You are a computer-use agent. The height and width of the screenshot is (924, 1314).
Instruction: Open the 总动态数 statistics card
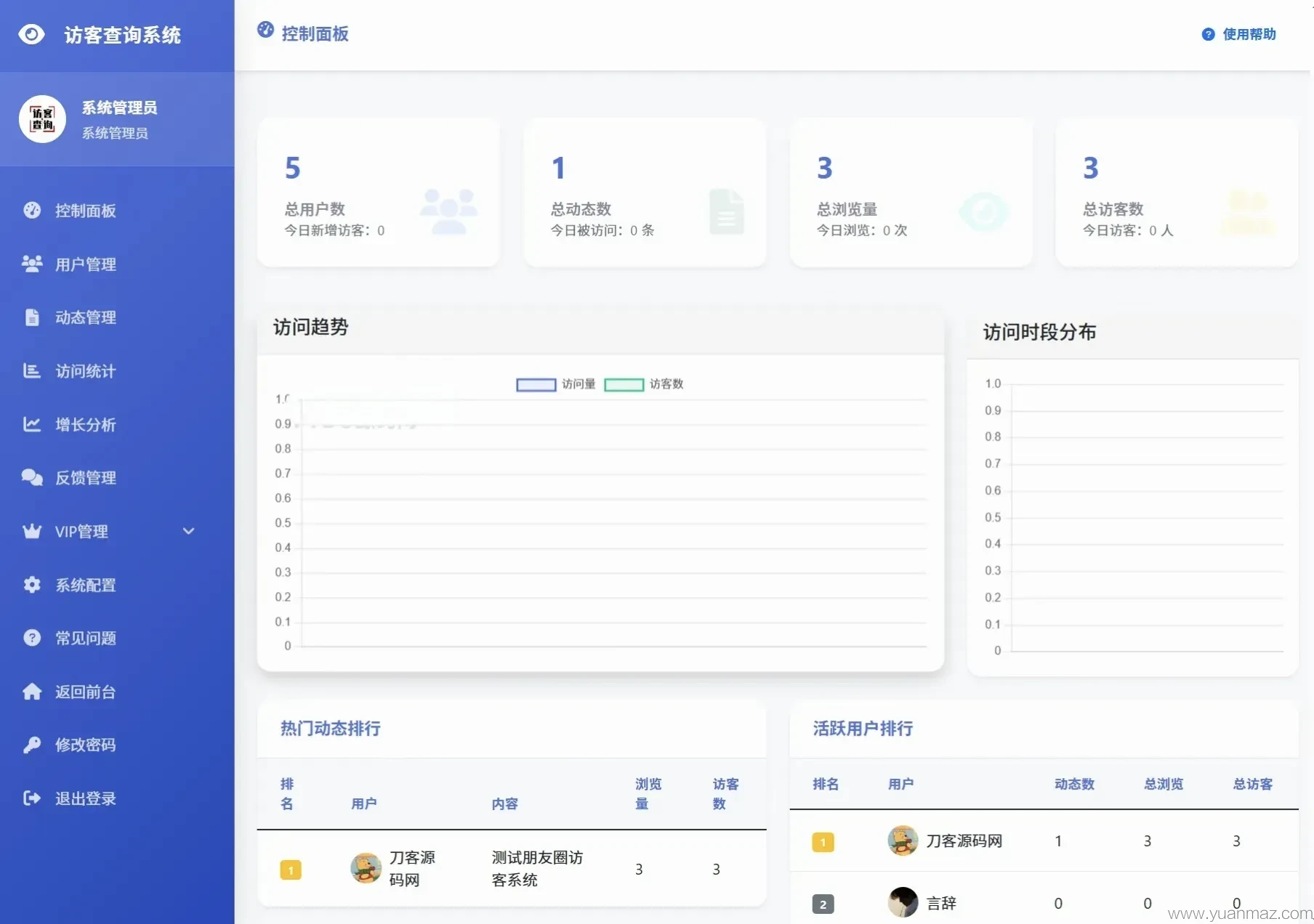645,192
